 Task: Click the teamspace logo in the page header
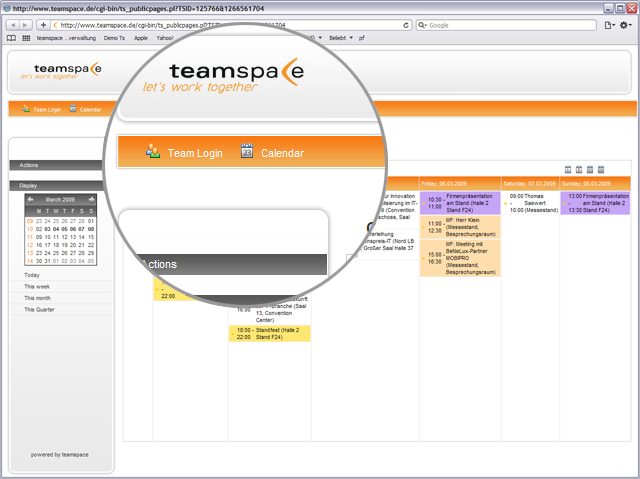tap(62, 70)
